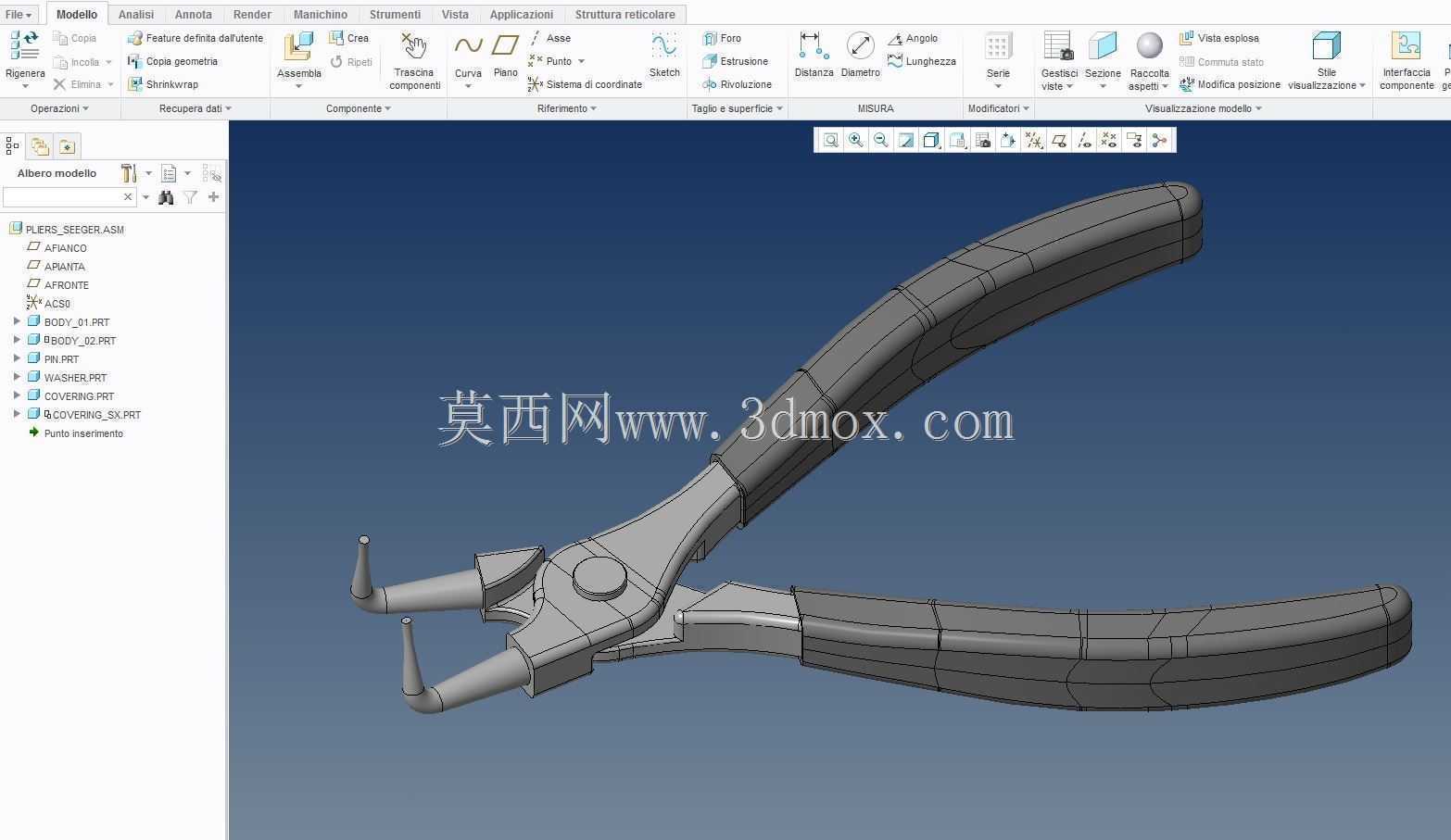
Task: Click Refit zoom icon in graphics toolbar
Action: (x=831, y=141)
